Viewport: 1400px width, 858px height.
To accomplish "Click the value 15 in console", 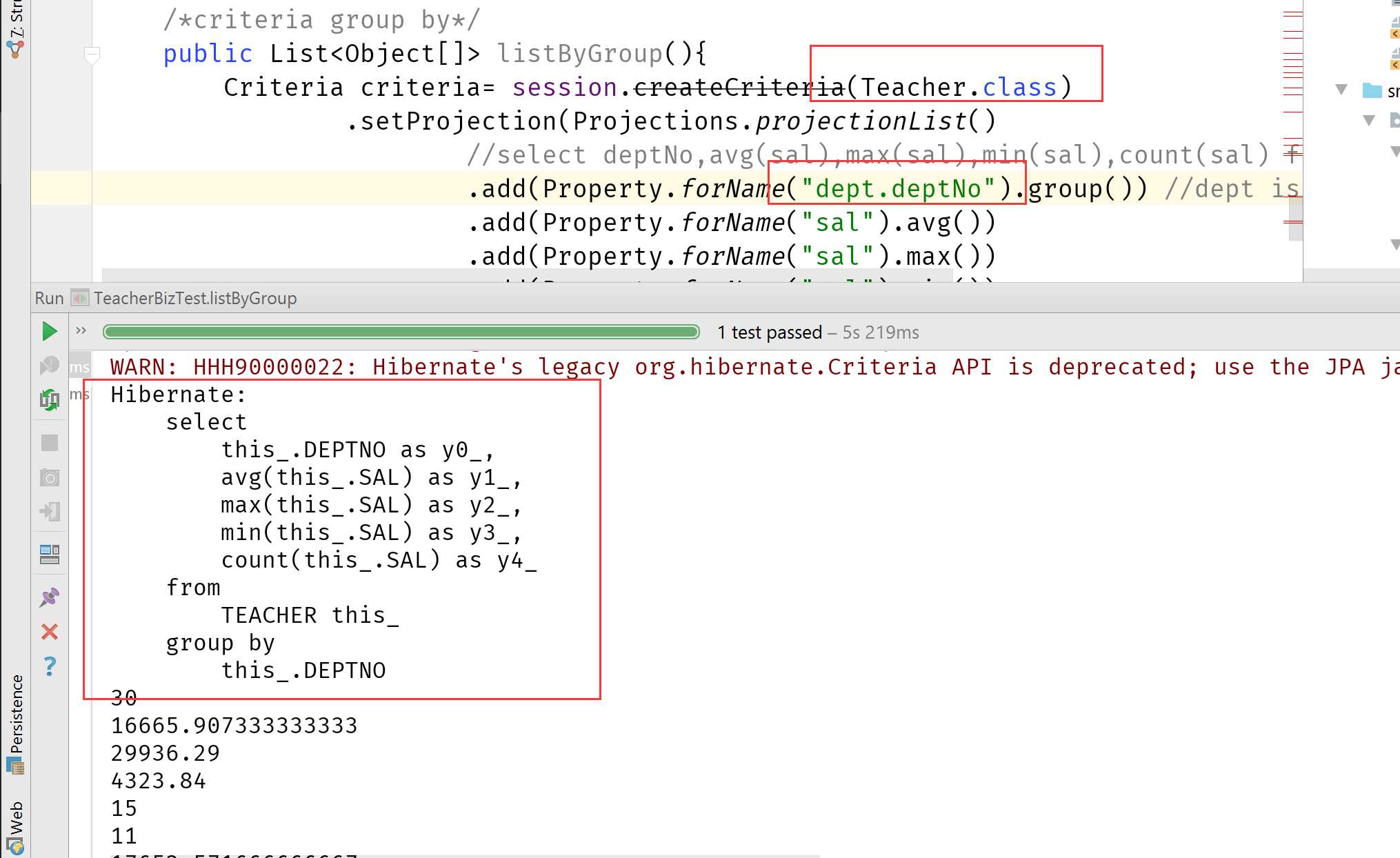I will (124, 808).
